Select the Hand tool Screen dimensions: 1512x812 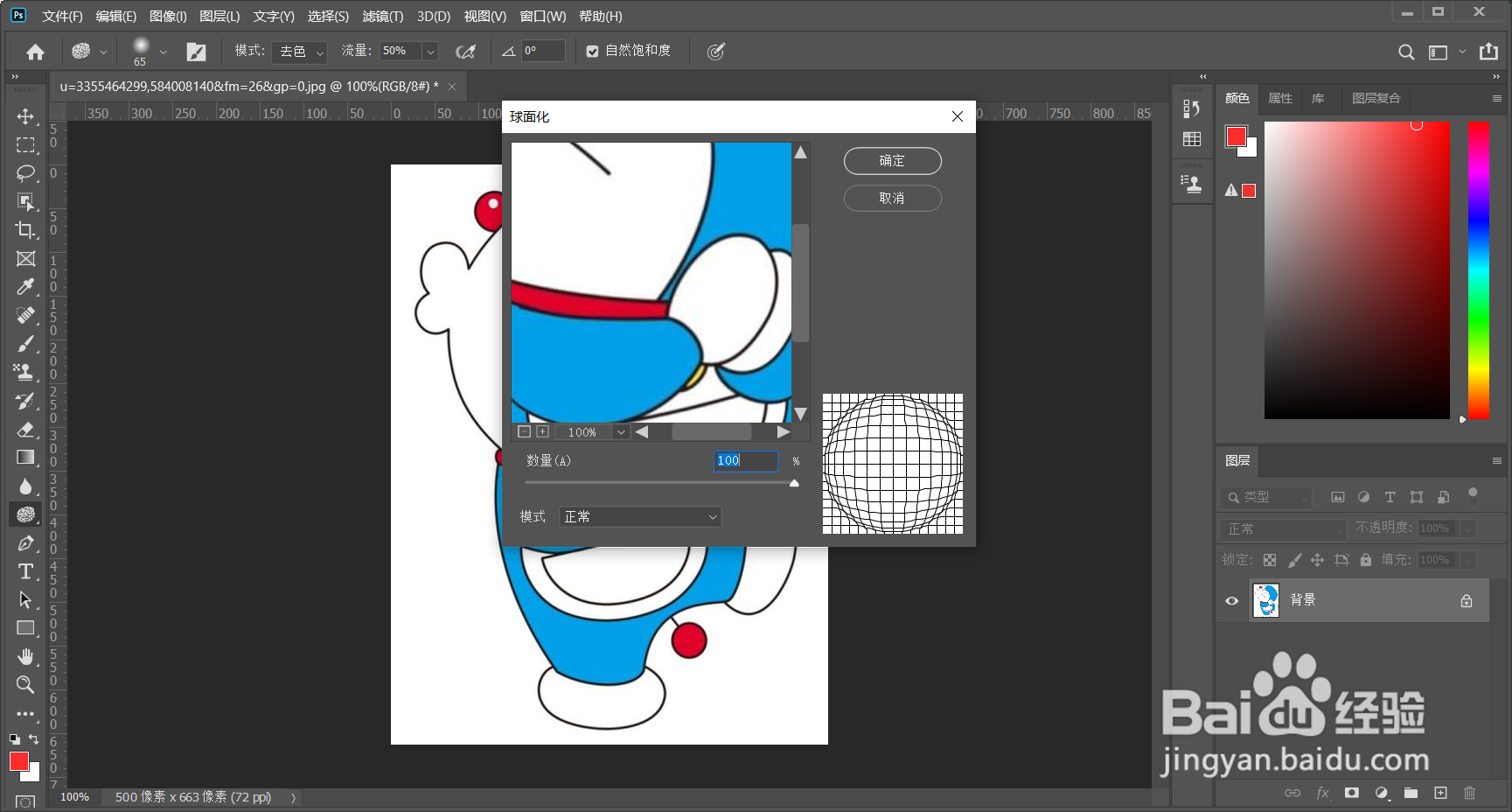pos(25,656)
